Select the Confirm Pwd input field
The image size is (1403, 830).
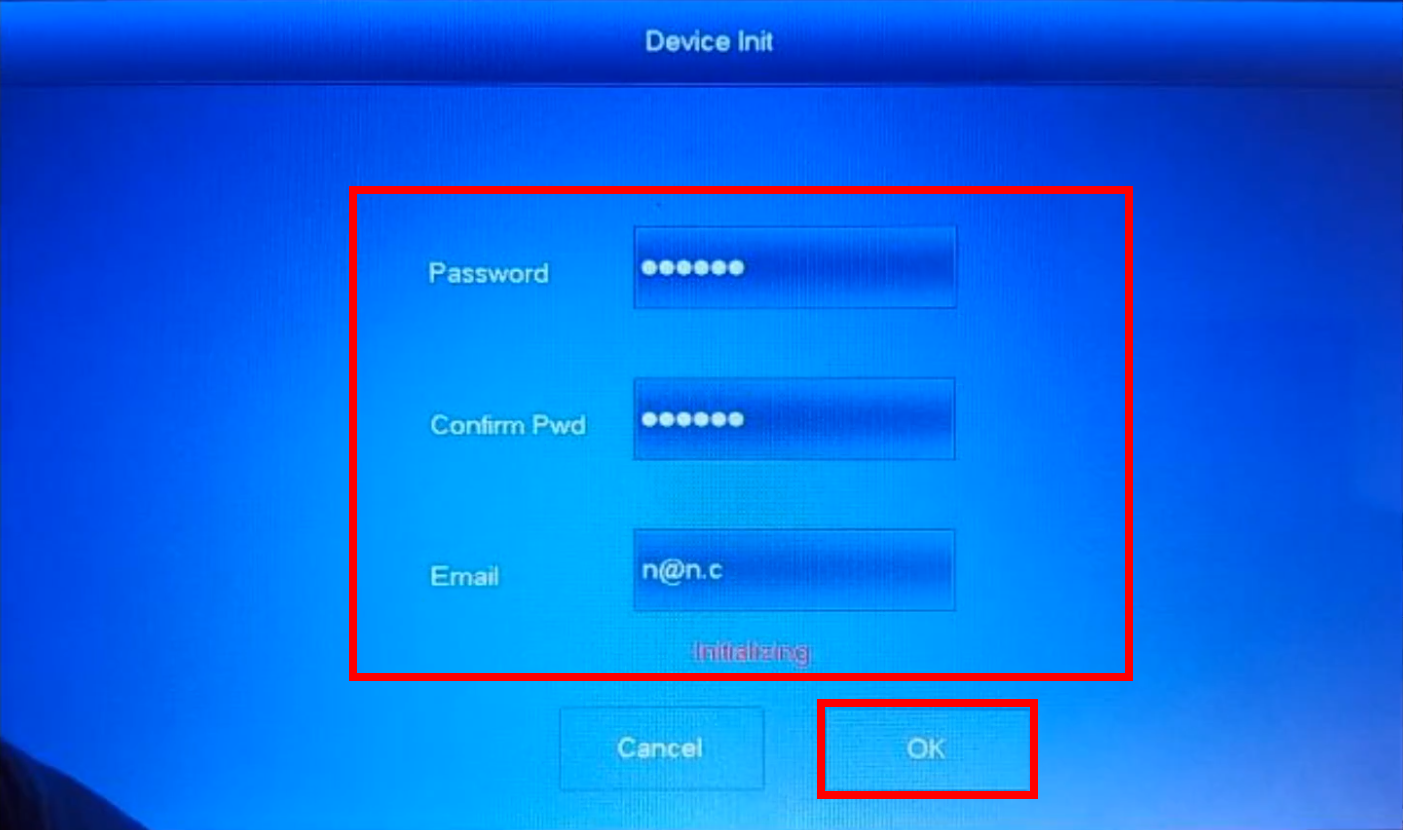pos(794,419)
